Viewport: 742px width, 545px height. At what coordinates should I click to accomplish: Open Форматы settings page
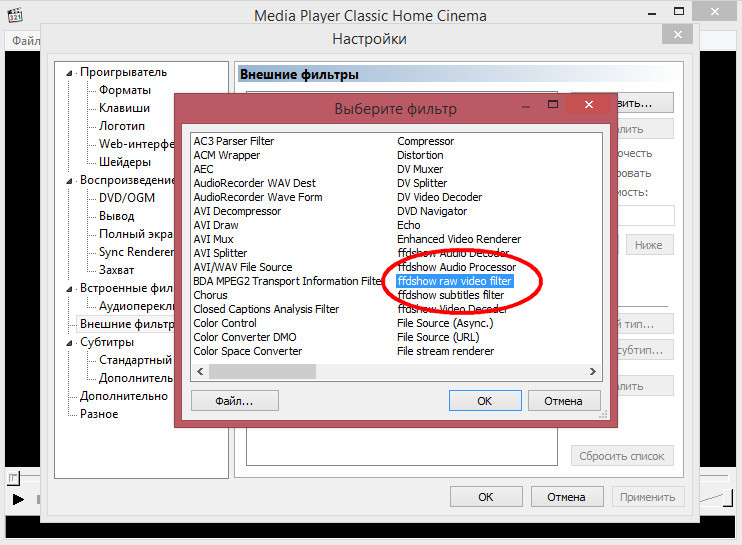pos(125,90)
